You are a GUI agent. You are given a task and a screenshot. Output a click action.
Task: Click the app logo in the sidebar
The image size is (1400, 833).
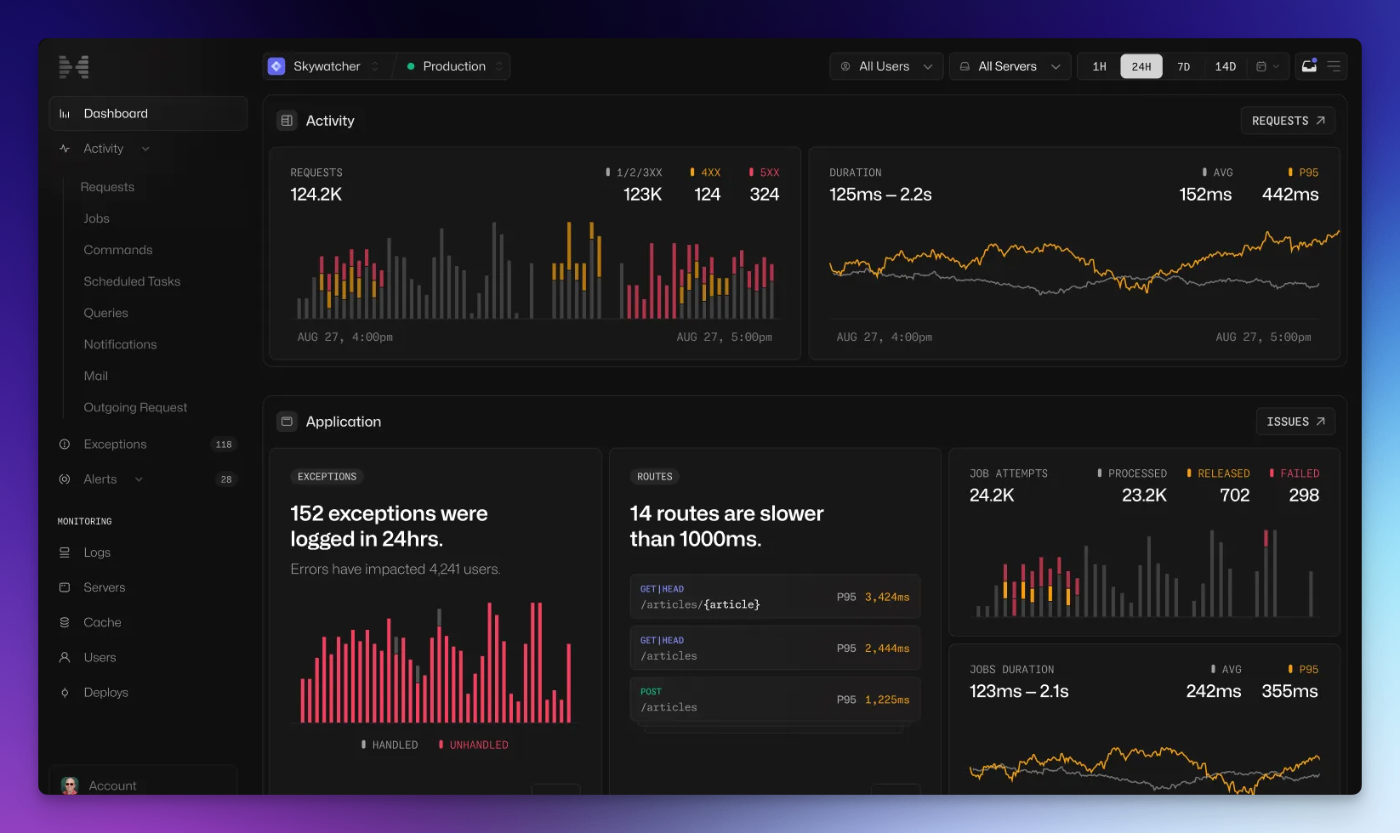click(x=73, y=67)
